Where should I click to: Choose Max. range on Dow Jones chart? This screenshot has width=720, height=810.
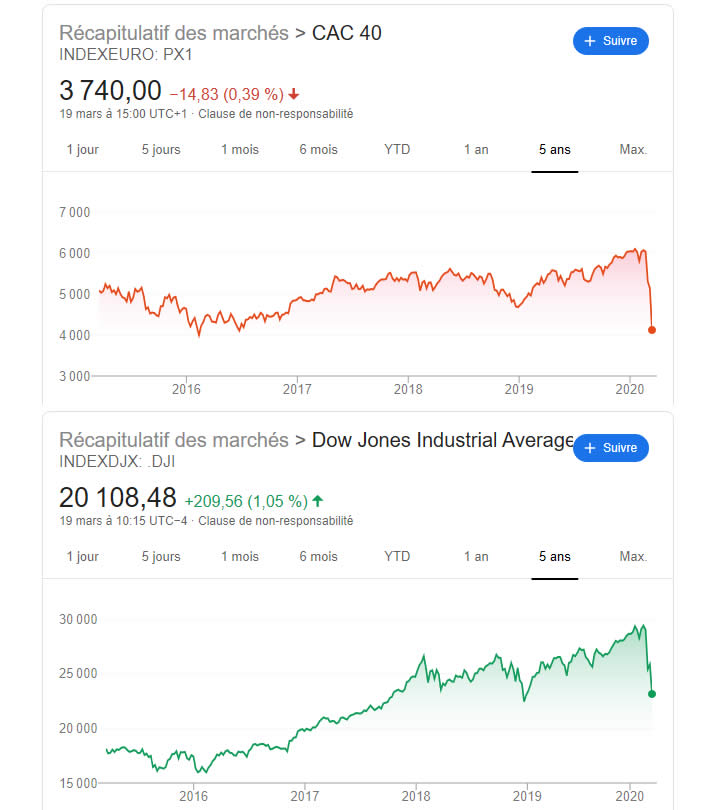point(633,557)
